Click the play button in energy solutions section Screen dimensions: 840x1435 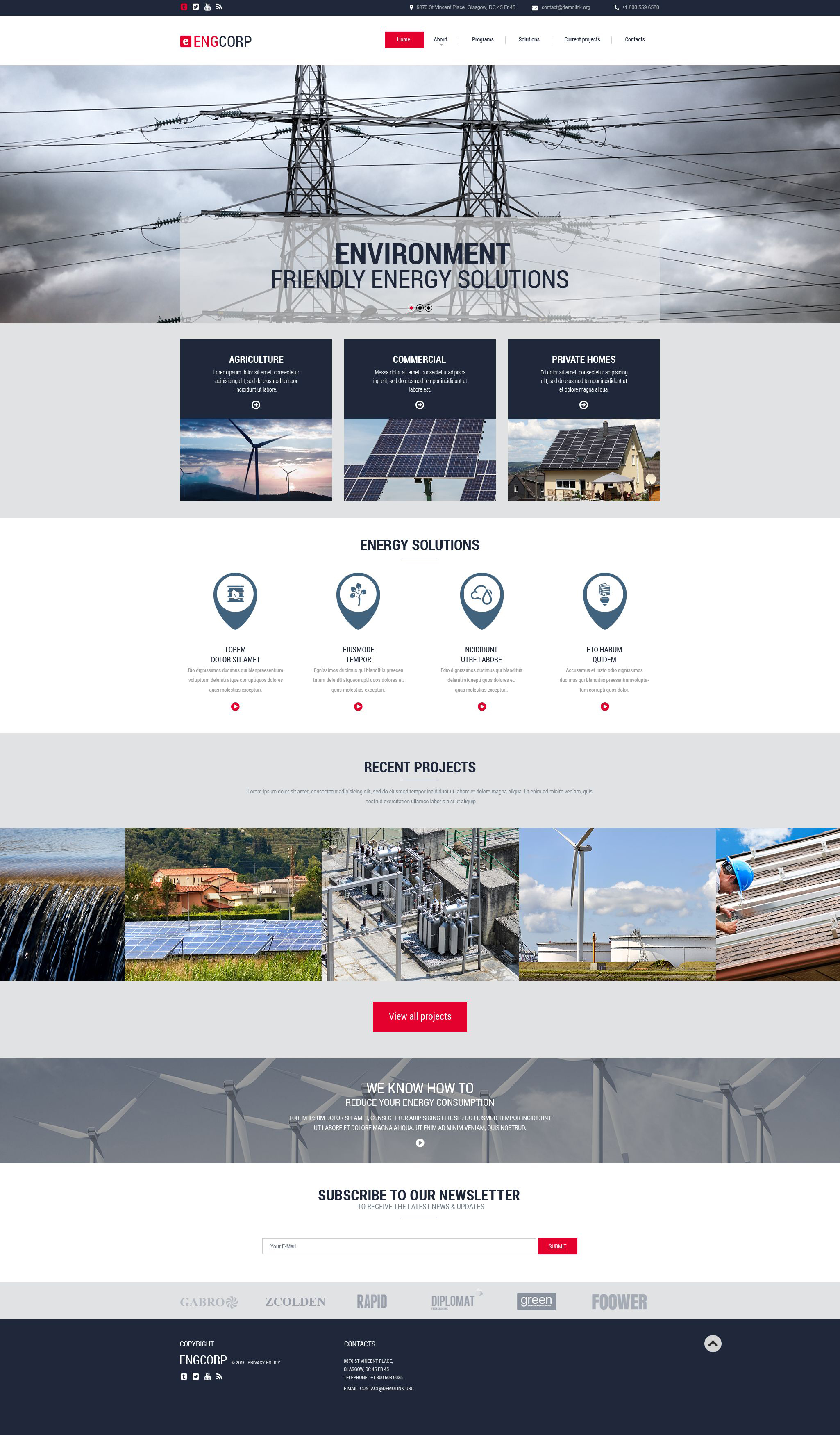234,706
